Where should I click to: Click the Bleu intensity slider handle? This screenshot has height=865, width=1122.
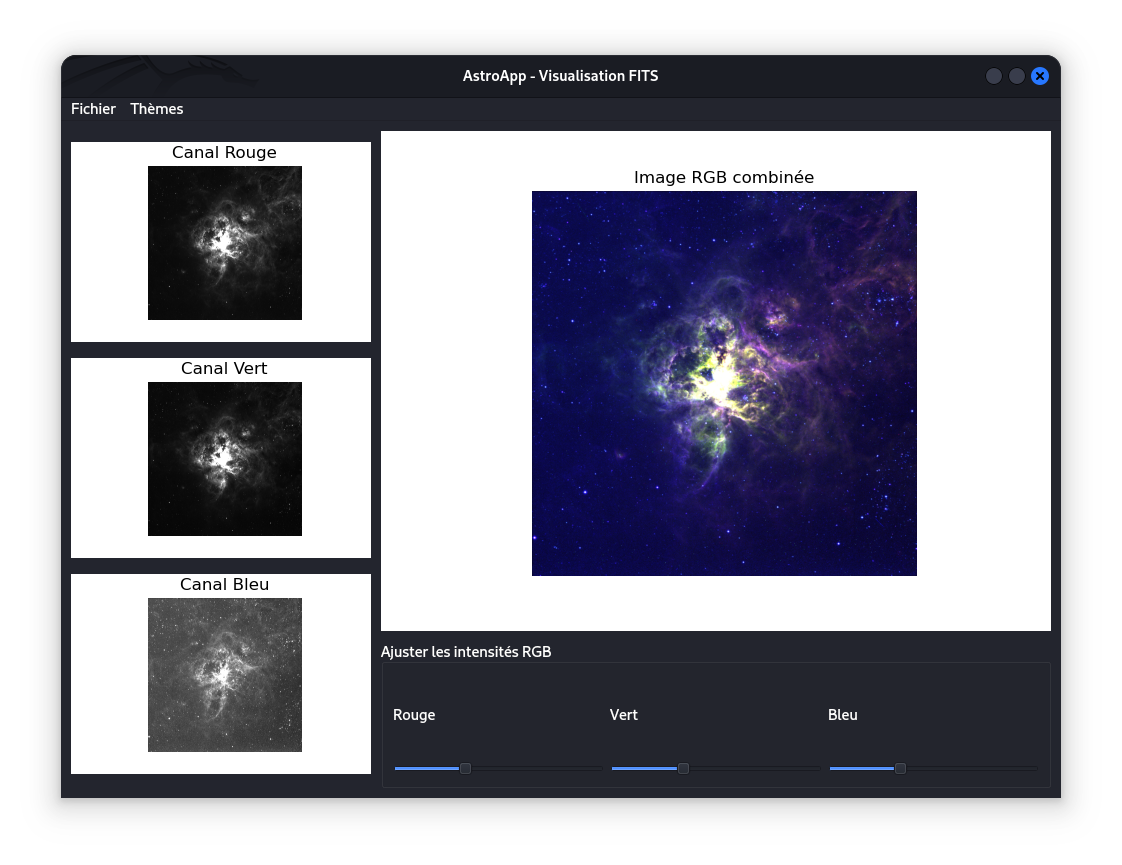coord(899,768)
